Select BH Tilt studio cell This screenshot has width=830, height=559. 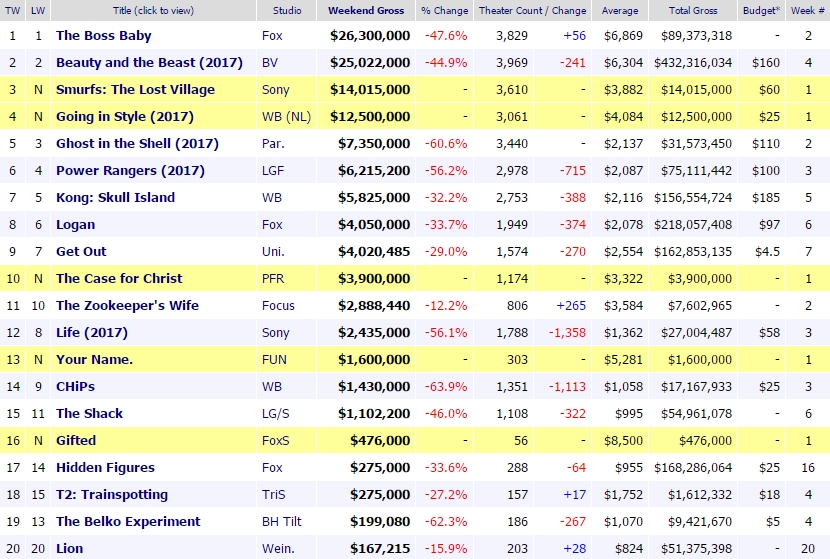point(282,521)
